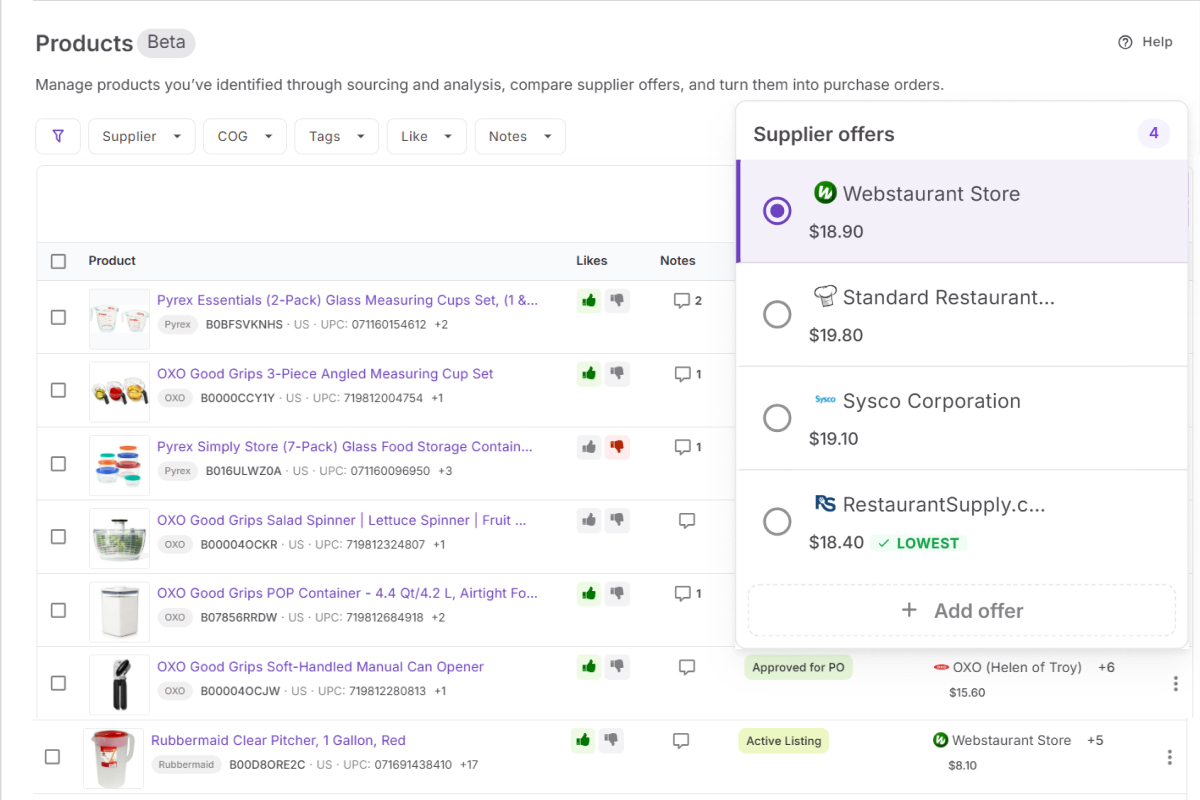The height and width of the screenshot is (800, 1200).
Task: Select RestaurantSupply lowest offer radio button
Action: coord(777,521)
